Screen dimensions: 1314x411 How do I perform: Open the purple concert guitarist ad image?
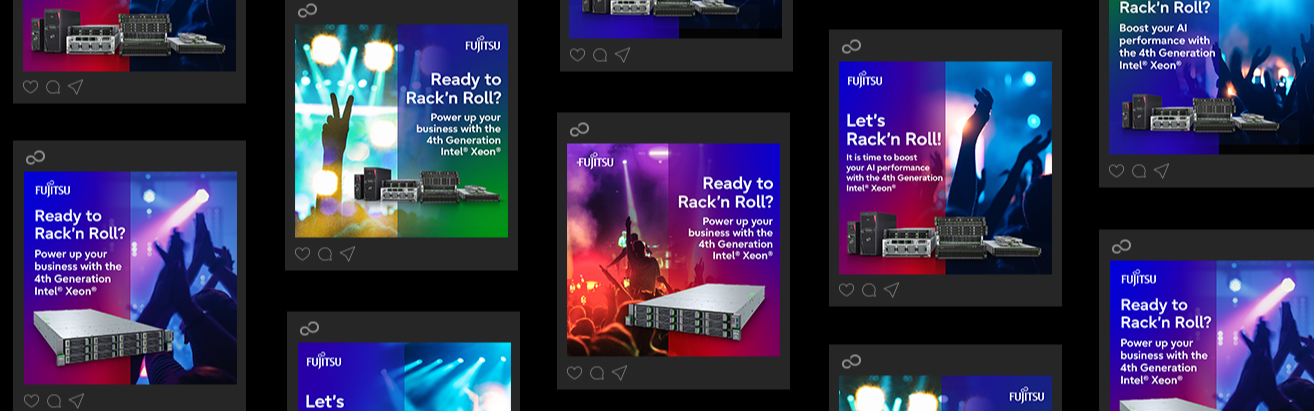[673, 250]
